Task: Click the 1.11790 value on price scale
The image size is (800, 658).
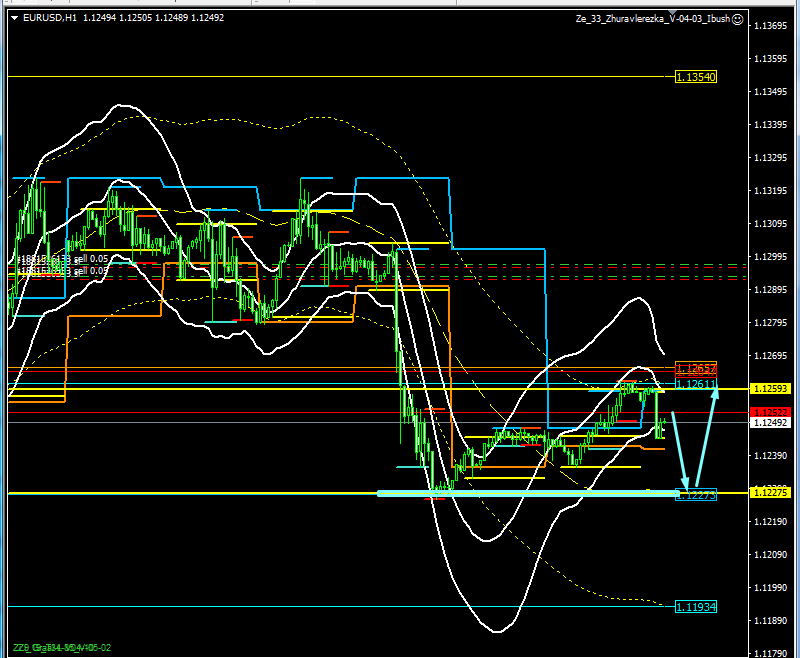Action: 770,653
